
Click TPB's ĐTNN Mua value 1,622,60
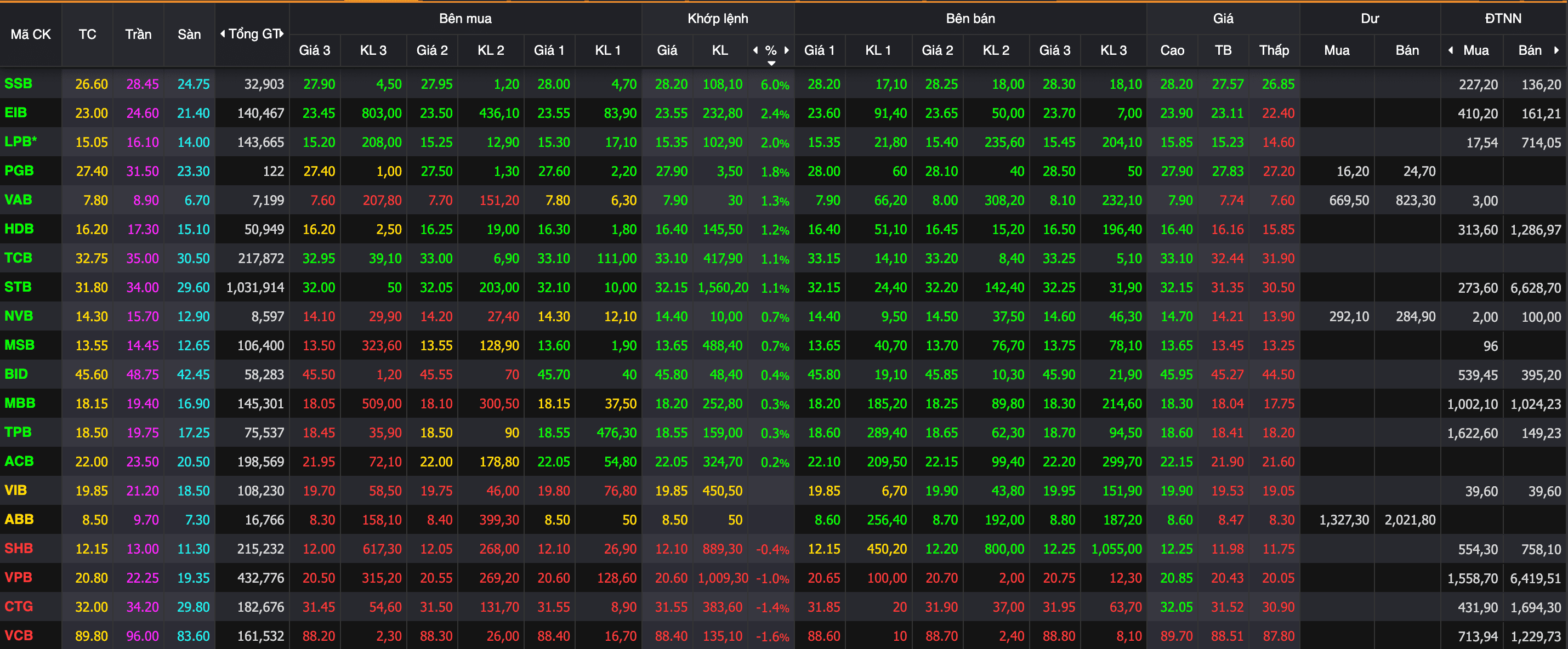point(1473,433)
